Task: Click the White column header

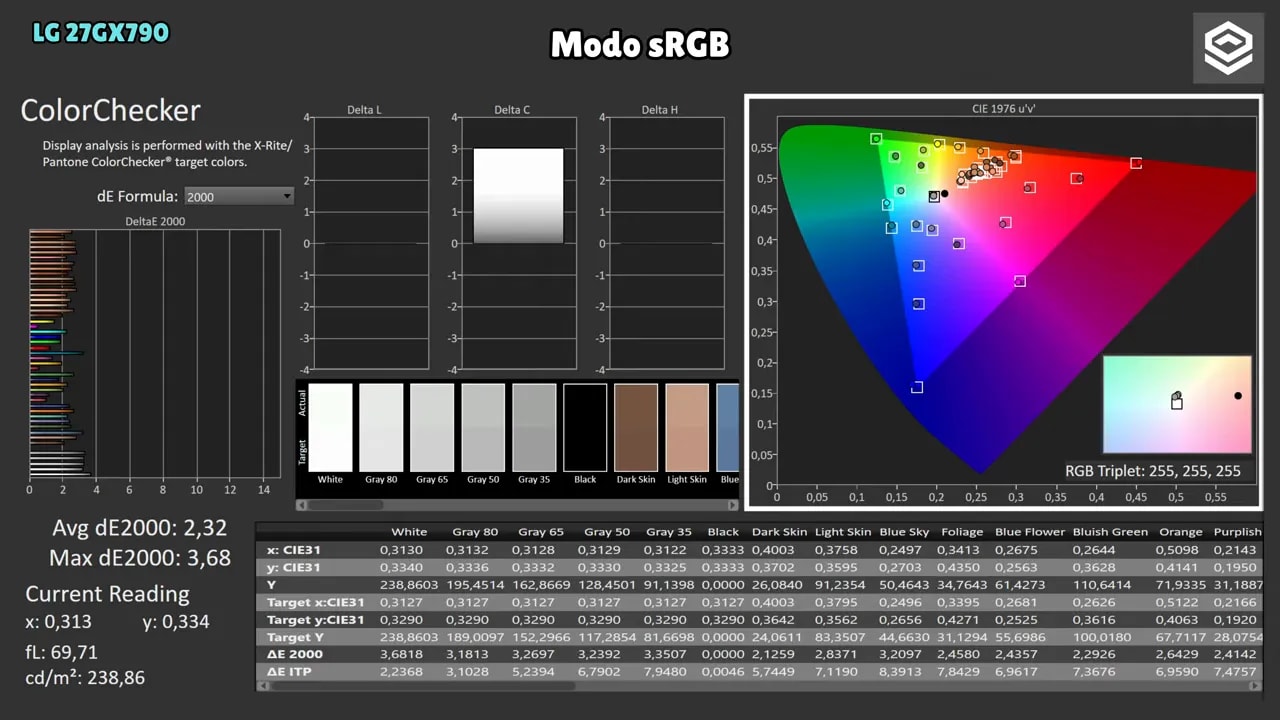Action: pos(409,532)
